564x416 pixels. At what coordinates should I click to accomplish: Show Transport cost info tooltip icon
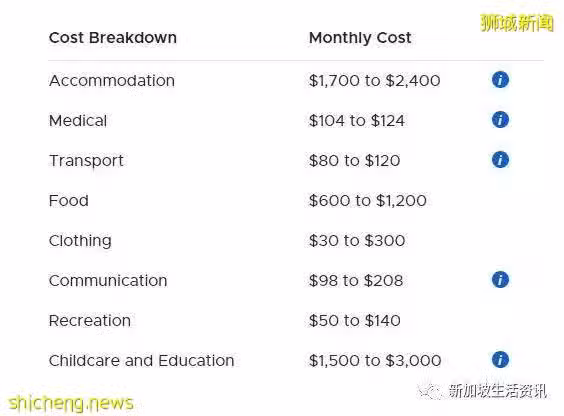pos(500,160)
